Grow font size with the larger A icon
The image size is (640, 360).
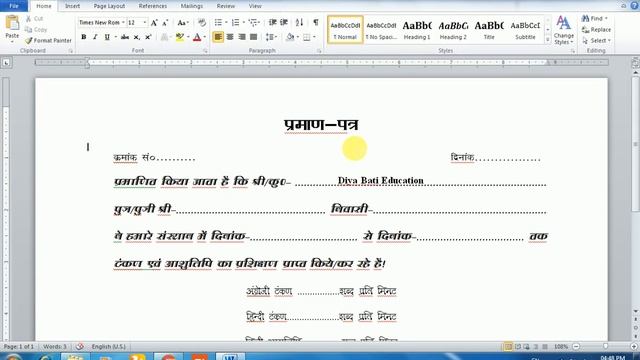(154, 23)
